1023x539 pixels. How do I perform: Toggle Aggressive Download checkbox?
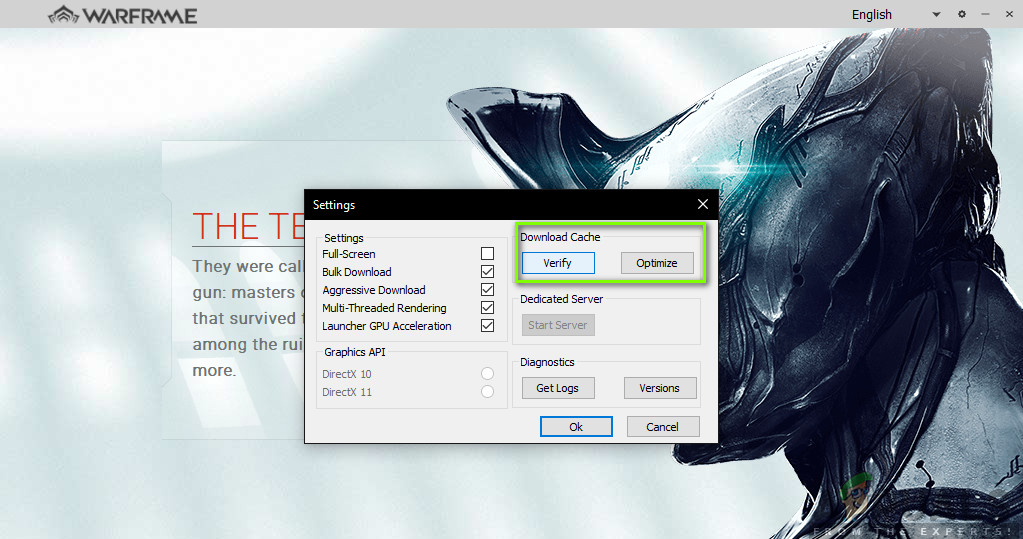tap(487, 289)
